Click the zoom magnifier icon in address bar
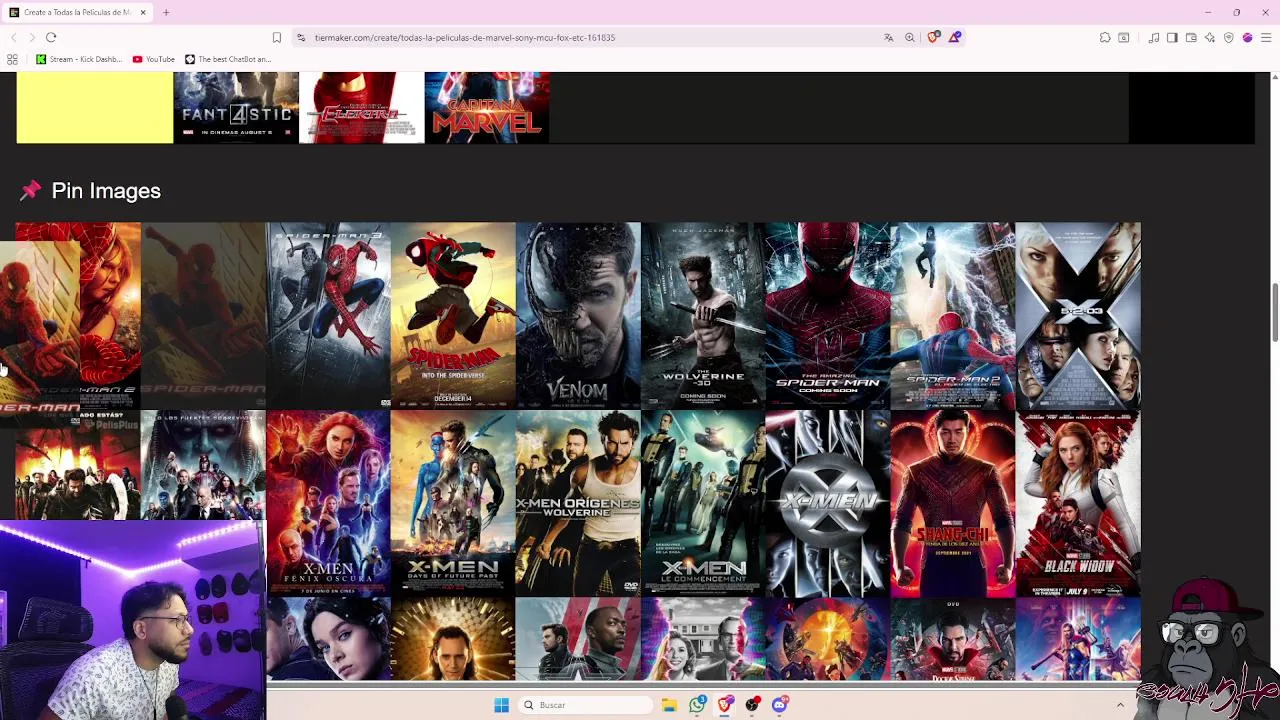 point(910,37)
